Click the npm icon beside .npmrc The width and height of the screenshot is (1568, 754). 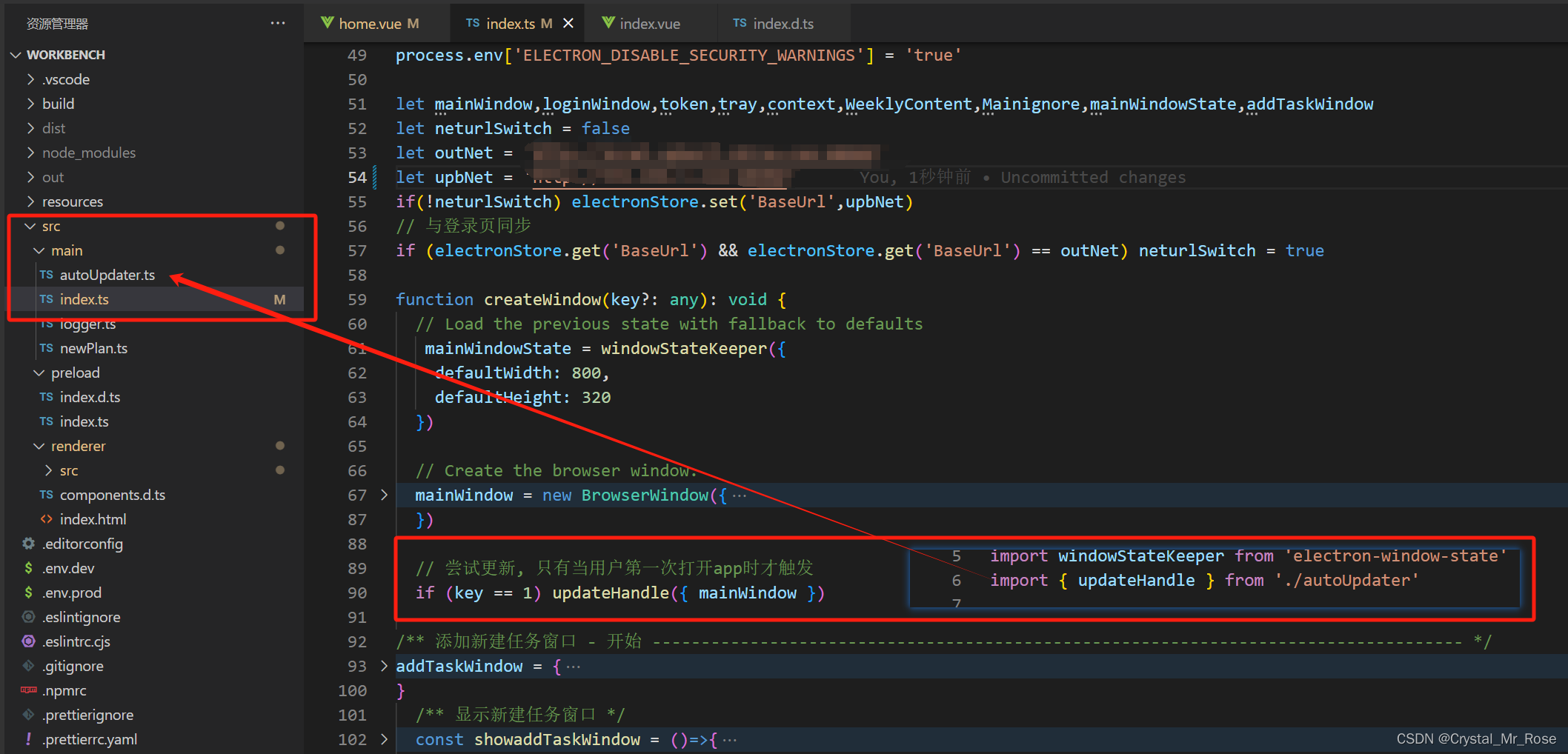click(27, 690)
